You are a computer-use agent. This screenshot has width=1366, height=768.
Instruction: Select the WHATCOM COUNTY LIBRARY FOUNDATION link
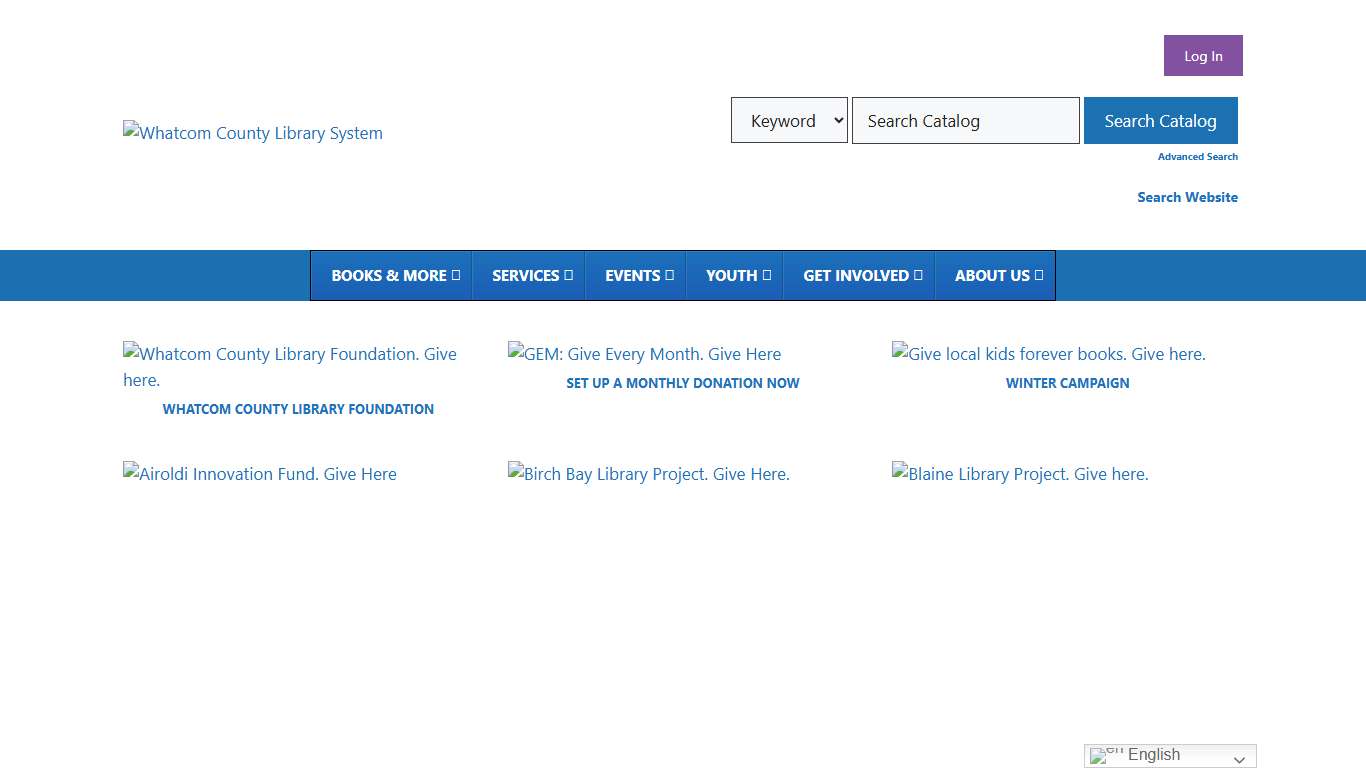point(298,409)
